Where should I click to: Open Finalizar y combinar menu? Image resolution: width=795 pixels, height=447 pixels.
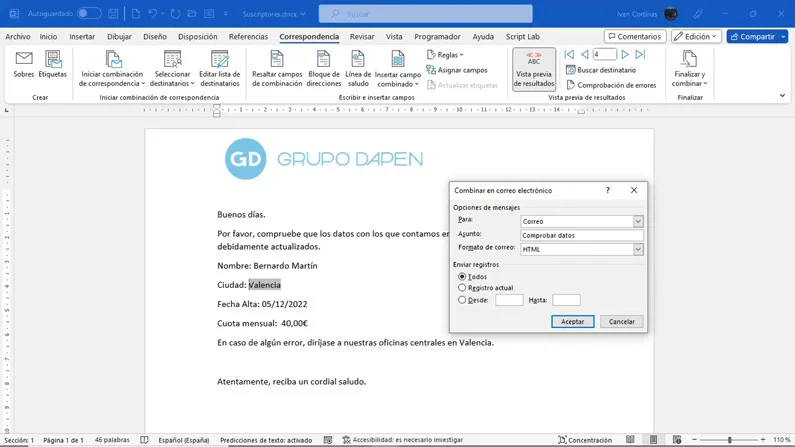(x=690, y=69)
